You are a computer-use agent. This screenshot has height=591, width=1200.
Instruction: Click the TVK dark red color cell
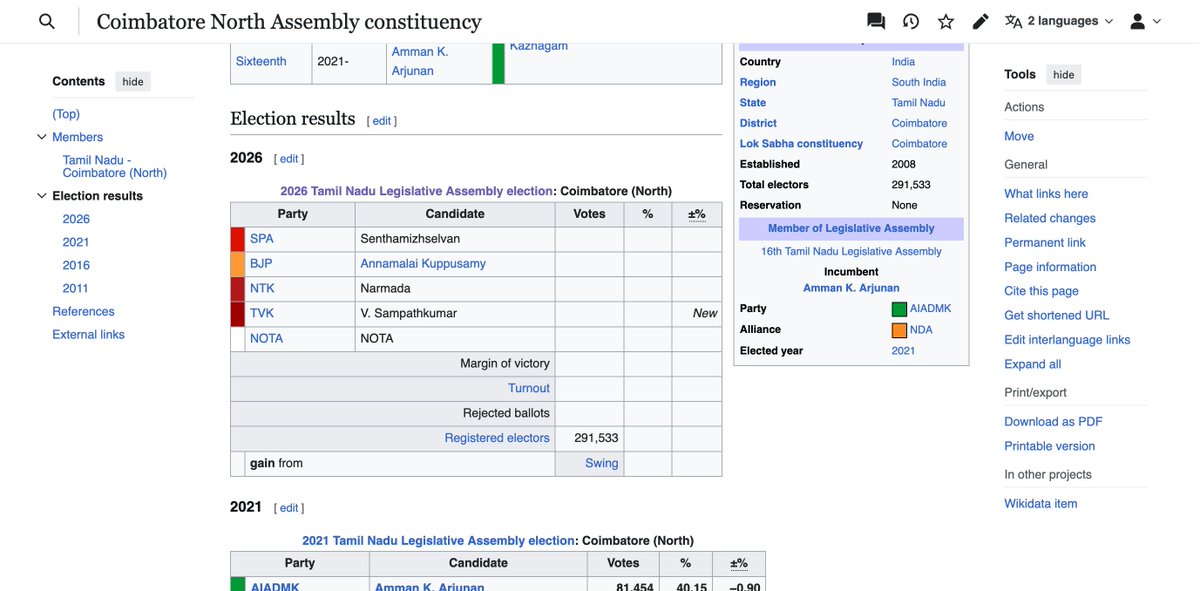click(237, 313)
